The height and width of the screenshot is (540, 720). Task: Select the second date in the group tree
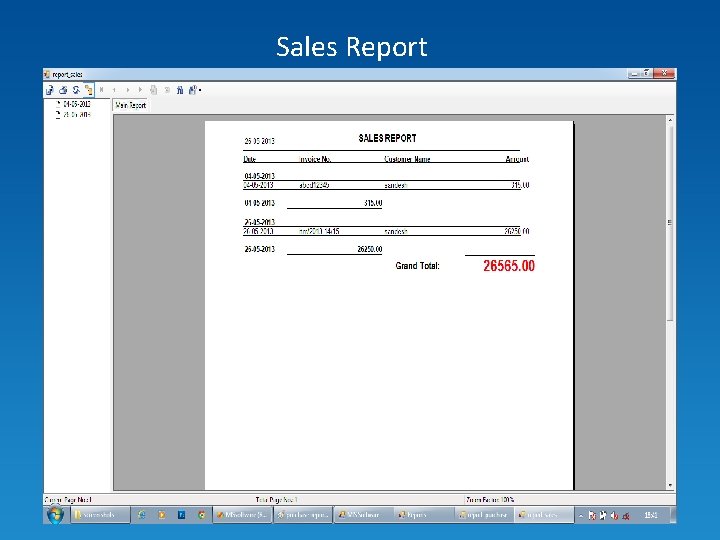tap(77, 114)
